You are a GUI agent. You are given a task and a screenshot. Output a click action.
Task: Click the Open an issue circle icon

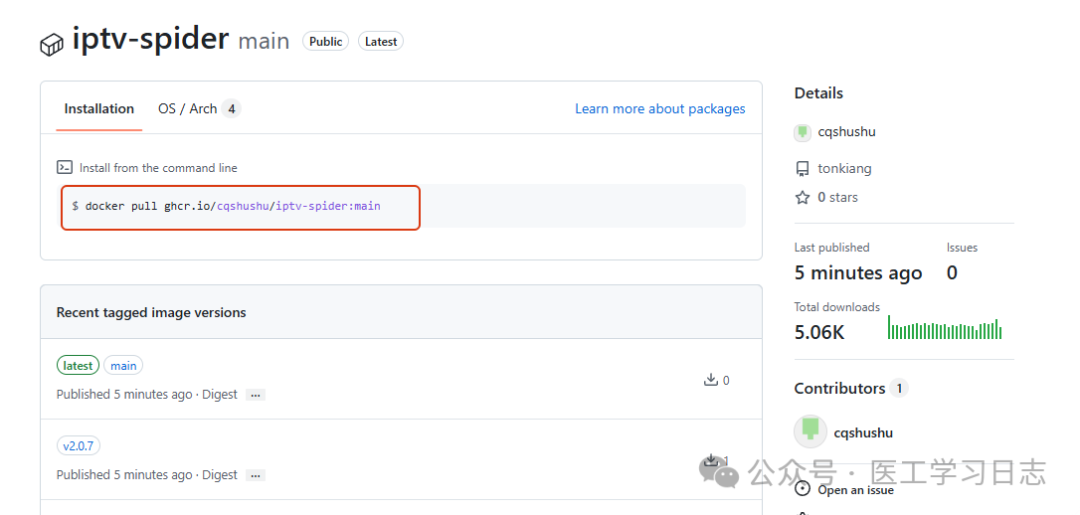[x=802, y=489]
